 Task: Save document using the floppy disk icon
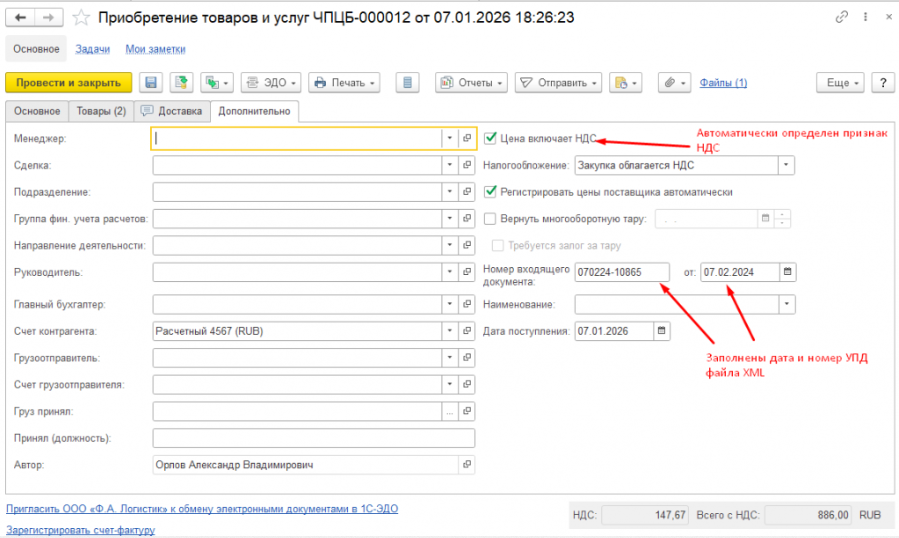[x=151, y=83]
